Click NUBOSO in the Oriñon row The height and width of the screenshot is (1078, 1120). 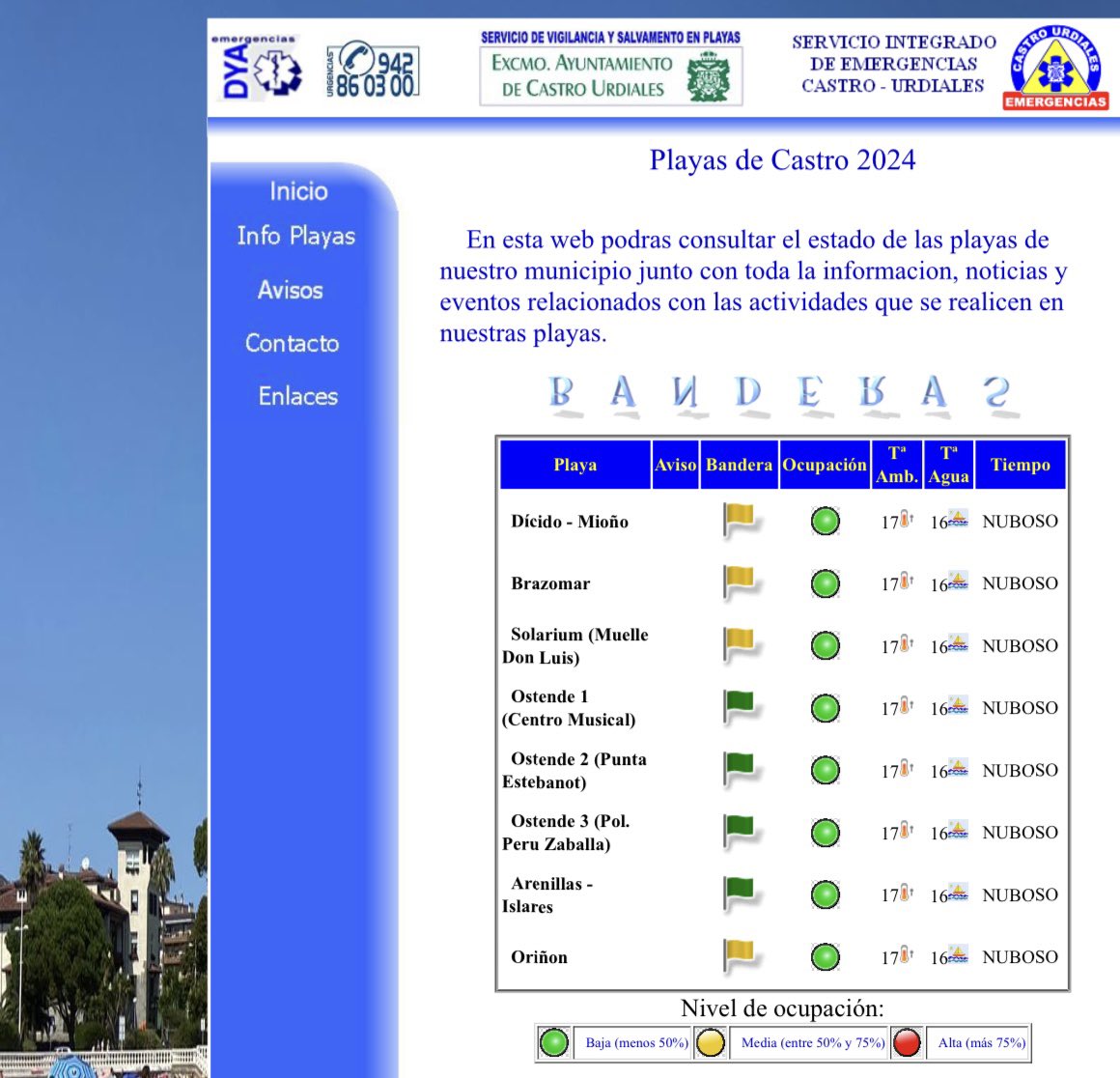(x=1020, y=957)
